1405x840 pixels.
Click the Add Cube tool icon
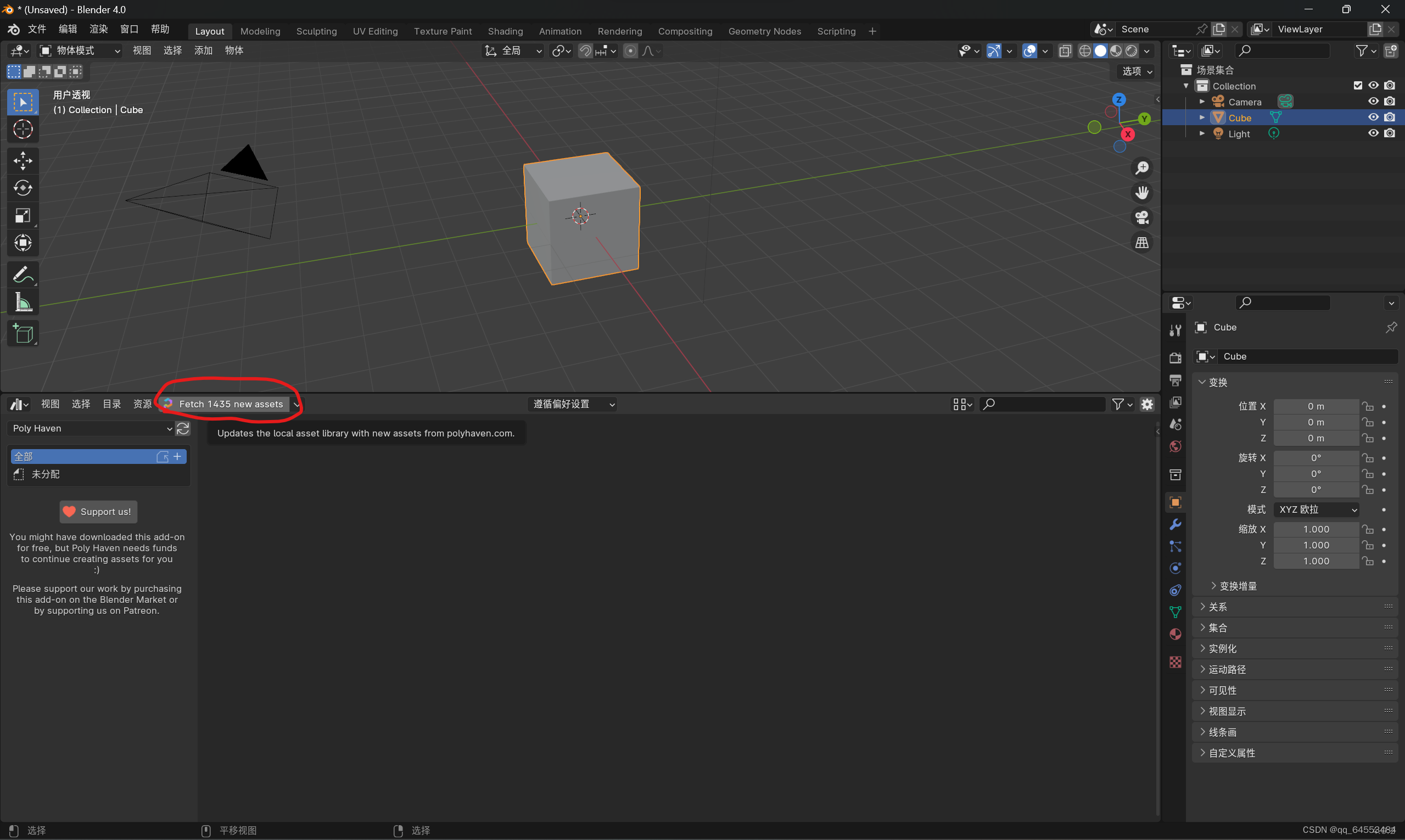click(x=23, y=334)
